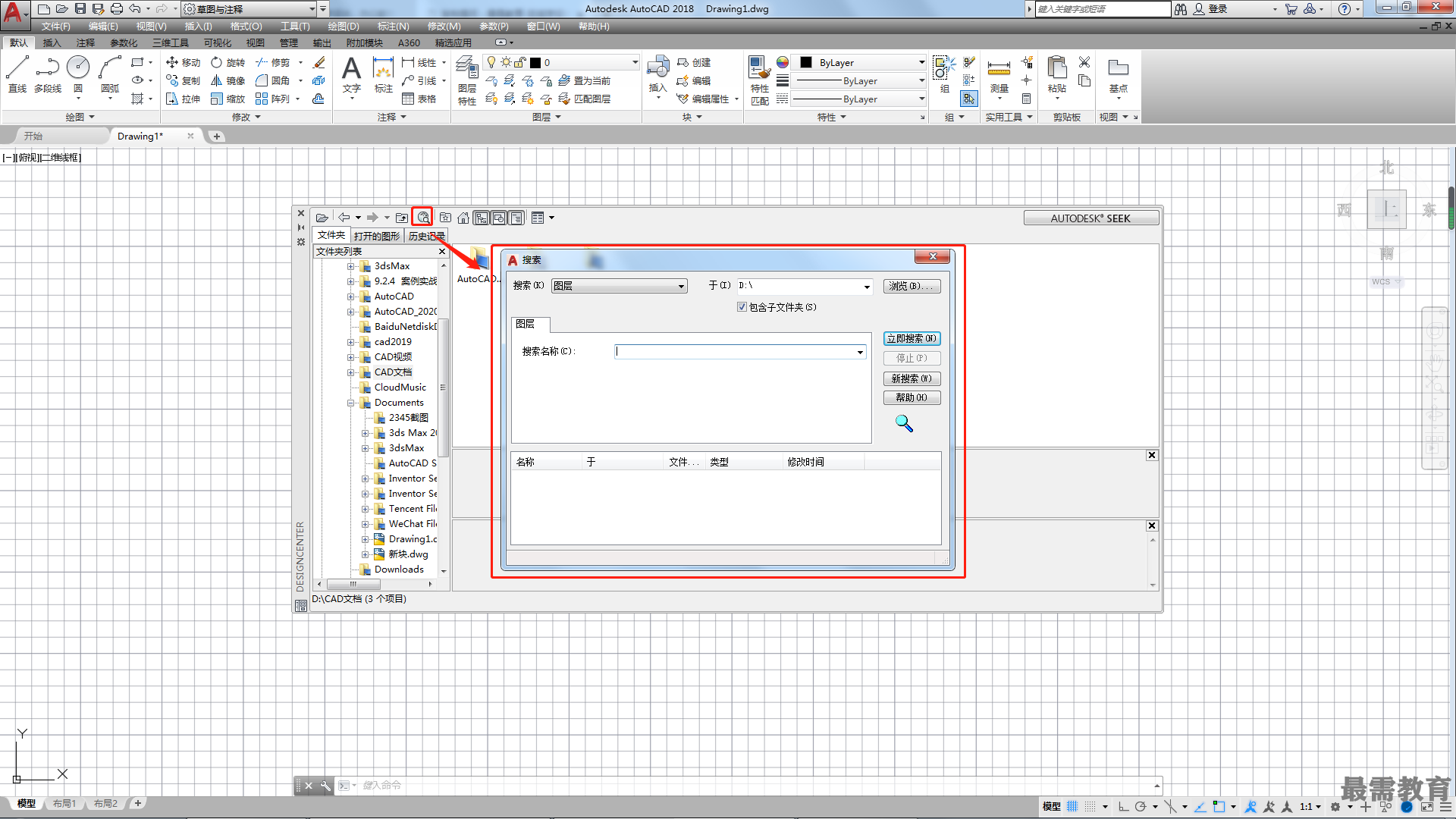Select the Text (文字) tool
The height and width of the screenshot is (819, 1456).
coord(351,74)
